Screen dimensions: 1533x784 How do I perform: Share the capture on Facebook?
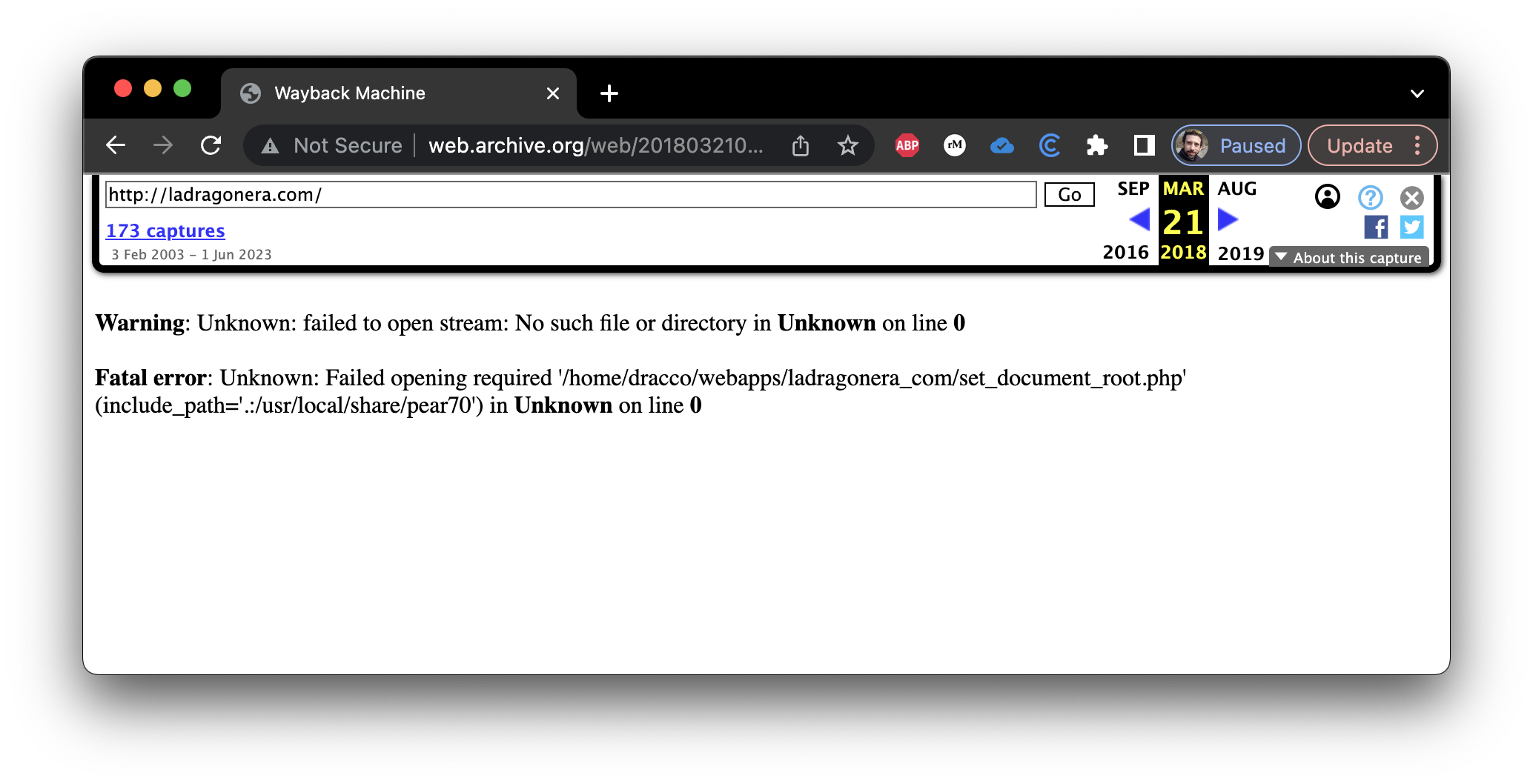[1376, 227]
